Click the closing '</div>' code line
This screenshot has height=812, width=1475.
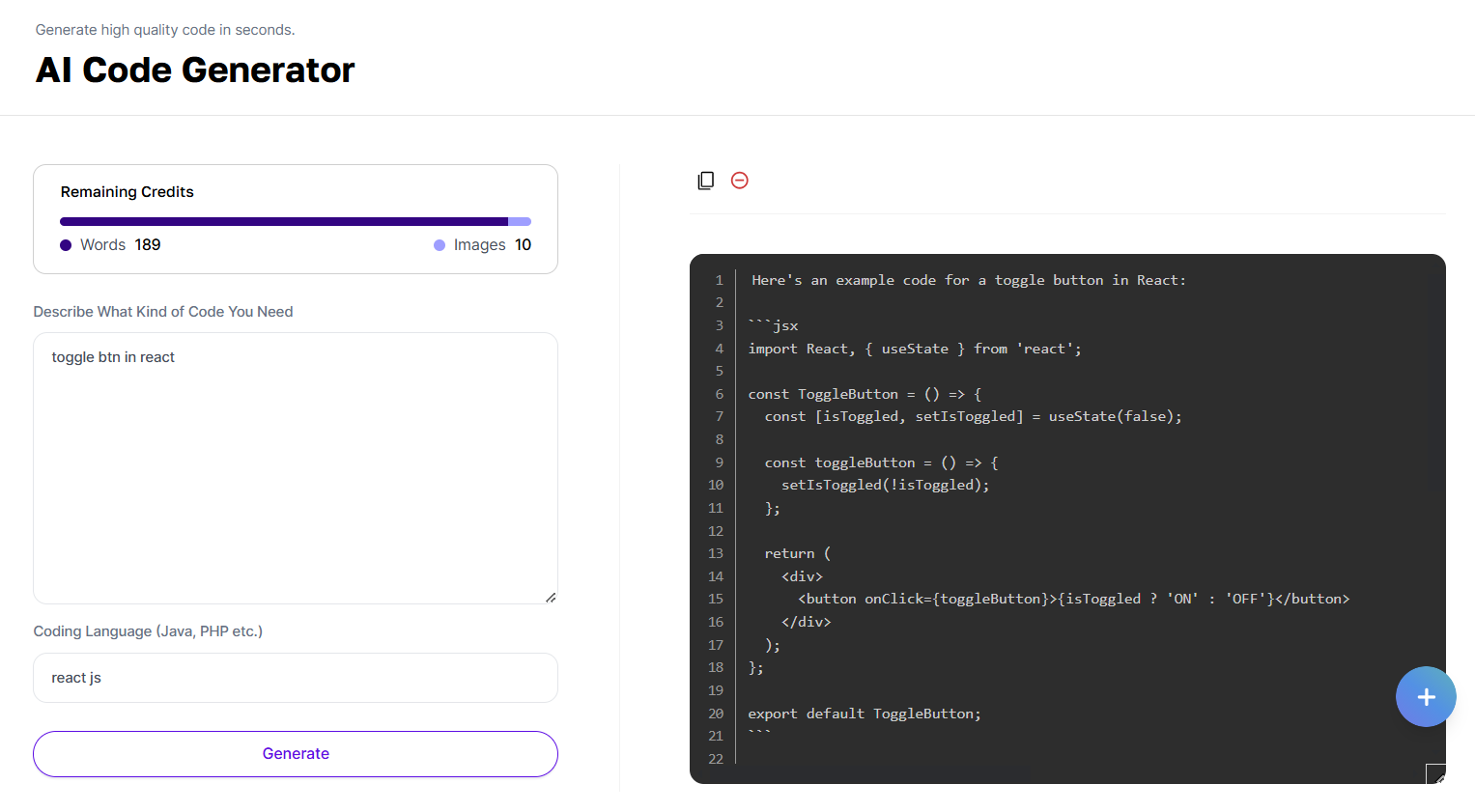point(806,622)
